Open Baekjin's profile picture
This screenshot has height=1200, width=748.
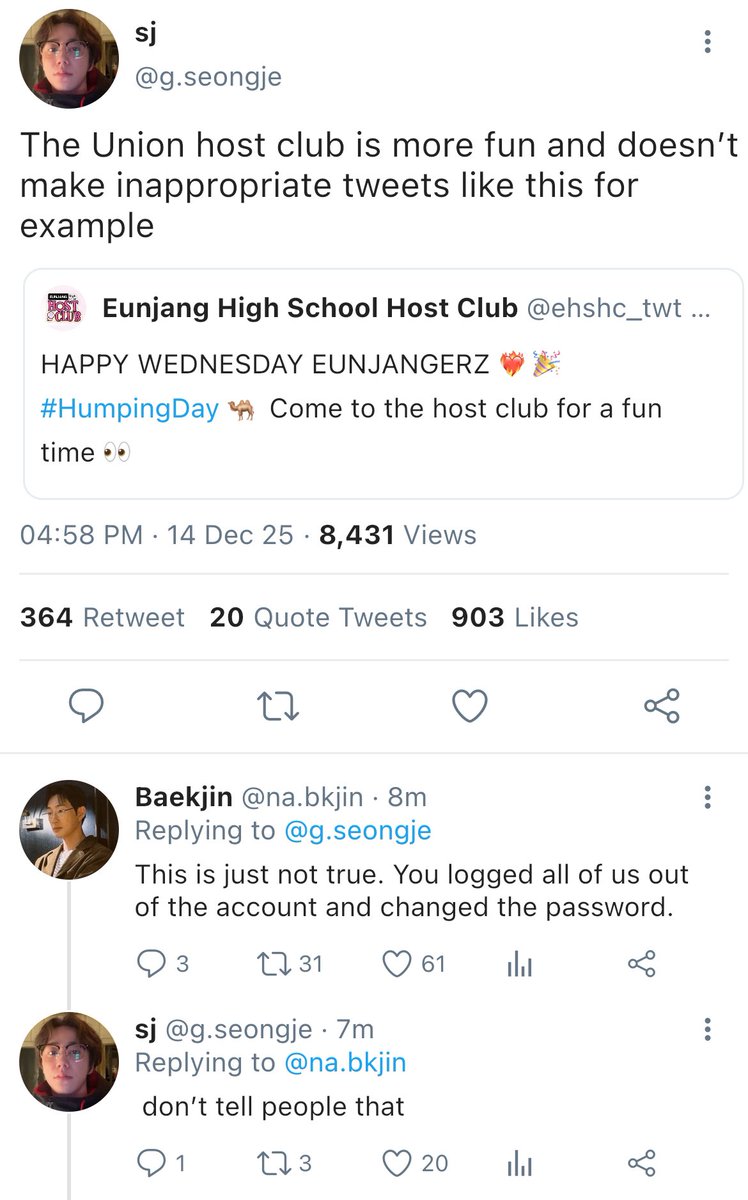[x=69, y=829]
